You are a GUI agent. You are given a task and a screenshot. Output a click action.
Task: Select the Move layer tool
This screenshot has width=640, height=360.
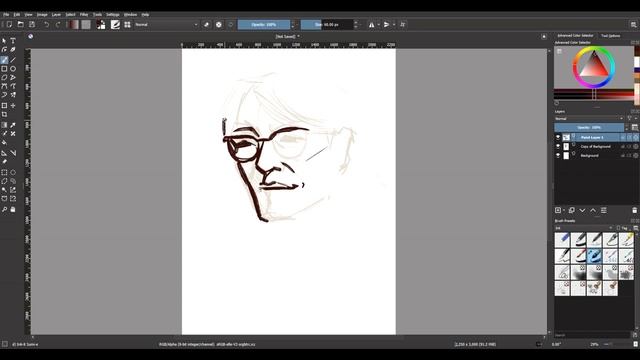13,106
